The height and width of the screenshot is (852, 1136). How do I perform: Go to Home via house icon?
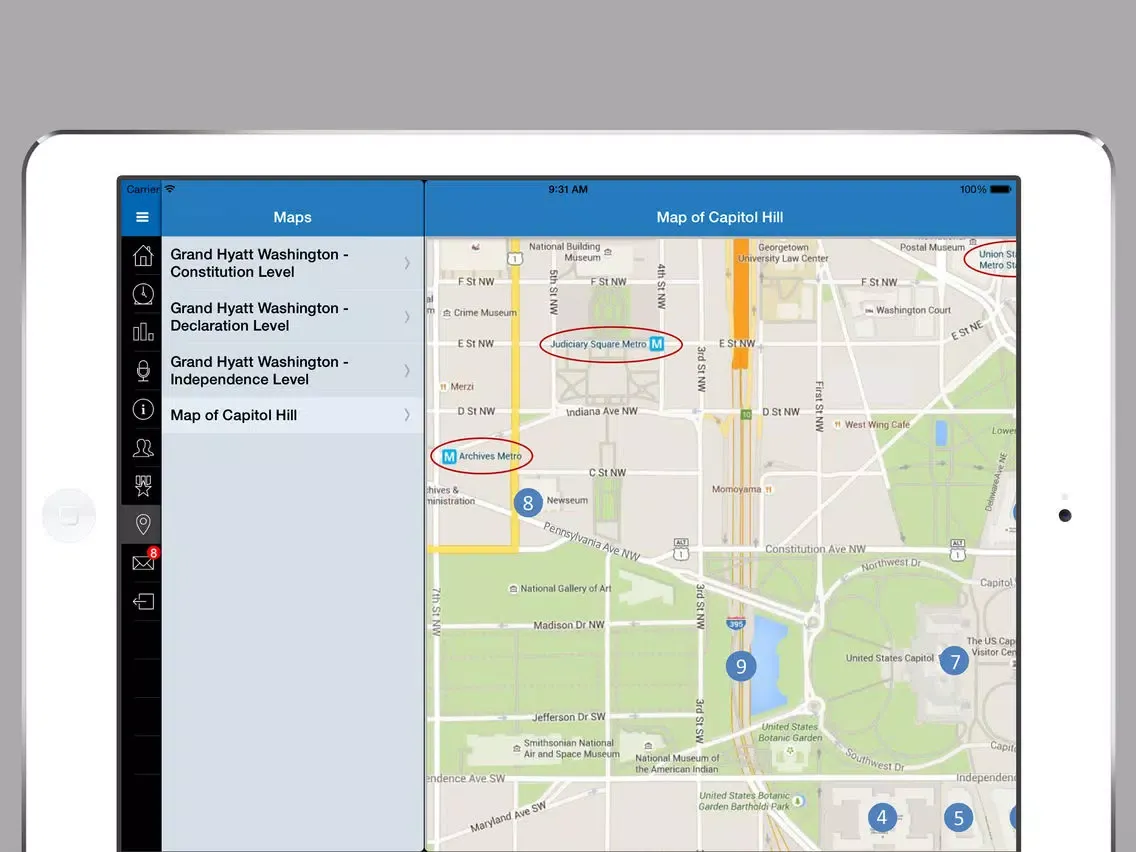[143, 255]
